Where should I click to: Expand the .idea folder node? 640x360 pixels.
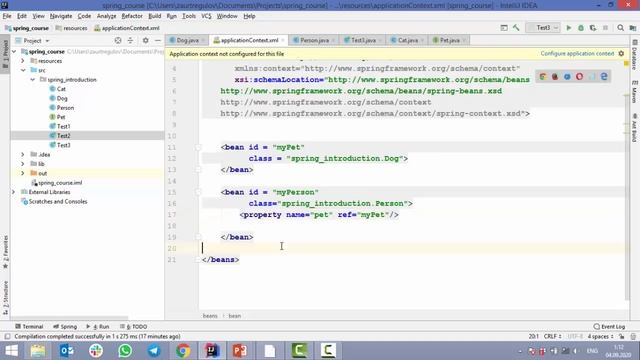click(23, 154)
